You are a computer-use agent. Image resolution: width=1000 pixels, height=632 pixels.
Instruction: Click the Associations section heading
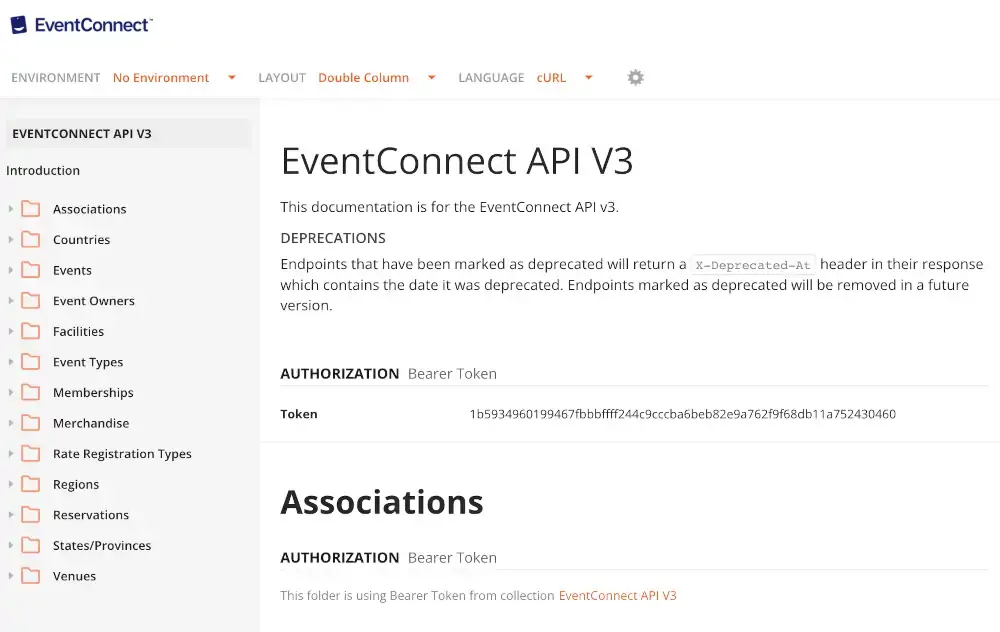pos(382,502)
